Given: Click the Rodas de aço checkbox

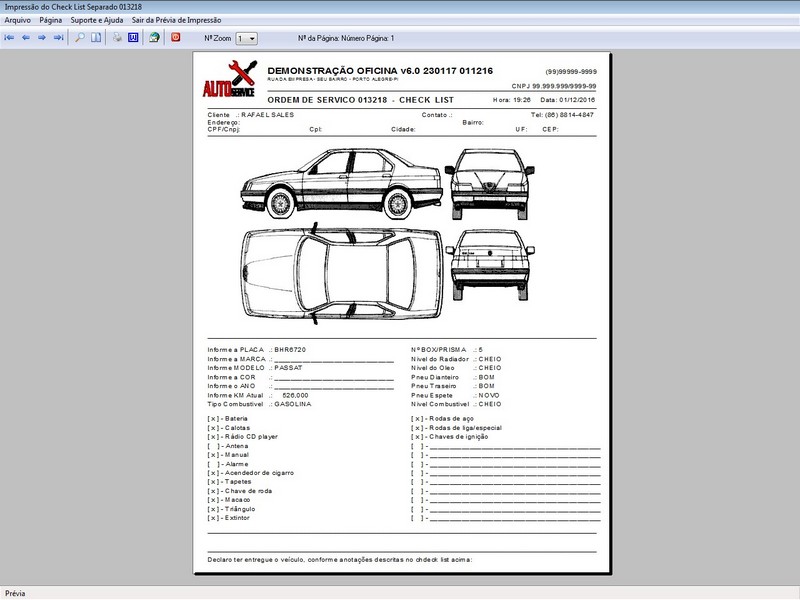Looking at the screenshot, I should click(417, 419).
